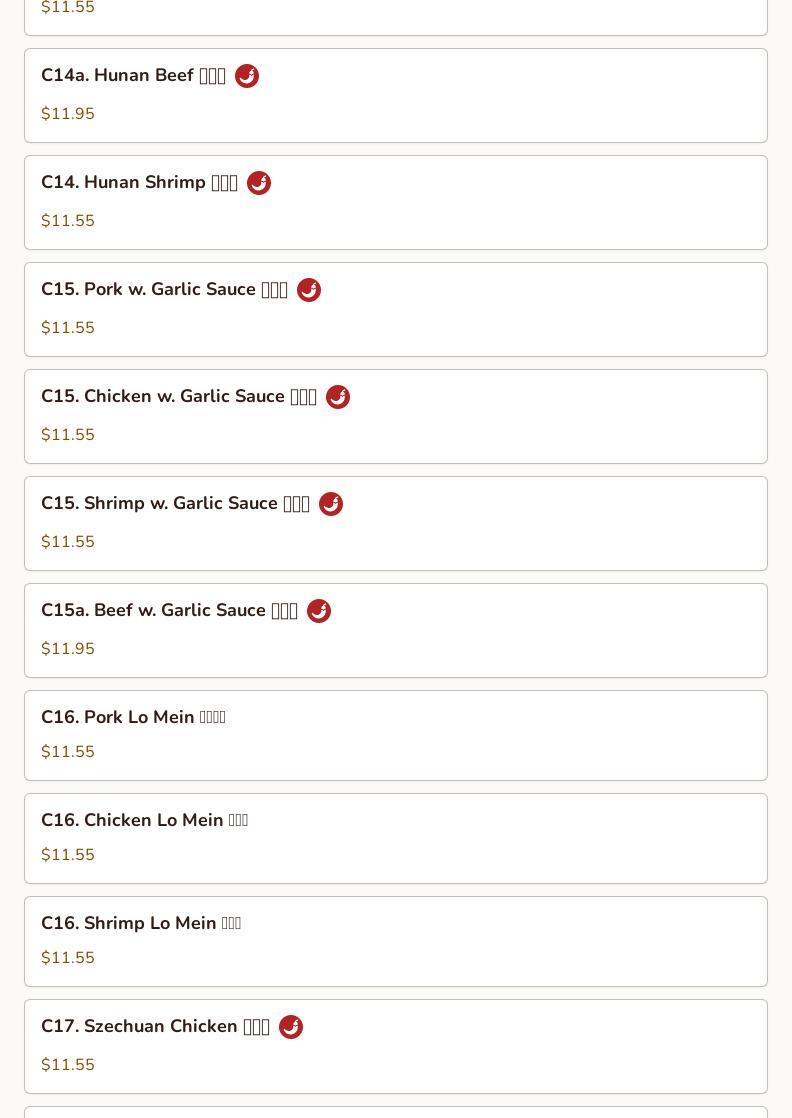
Task: Click spicy icon on Pork w. Garlic Sauce
Action: click(309, 289)
